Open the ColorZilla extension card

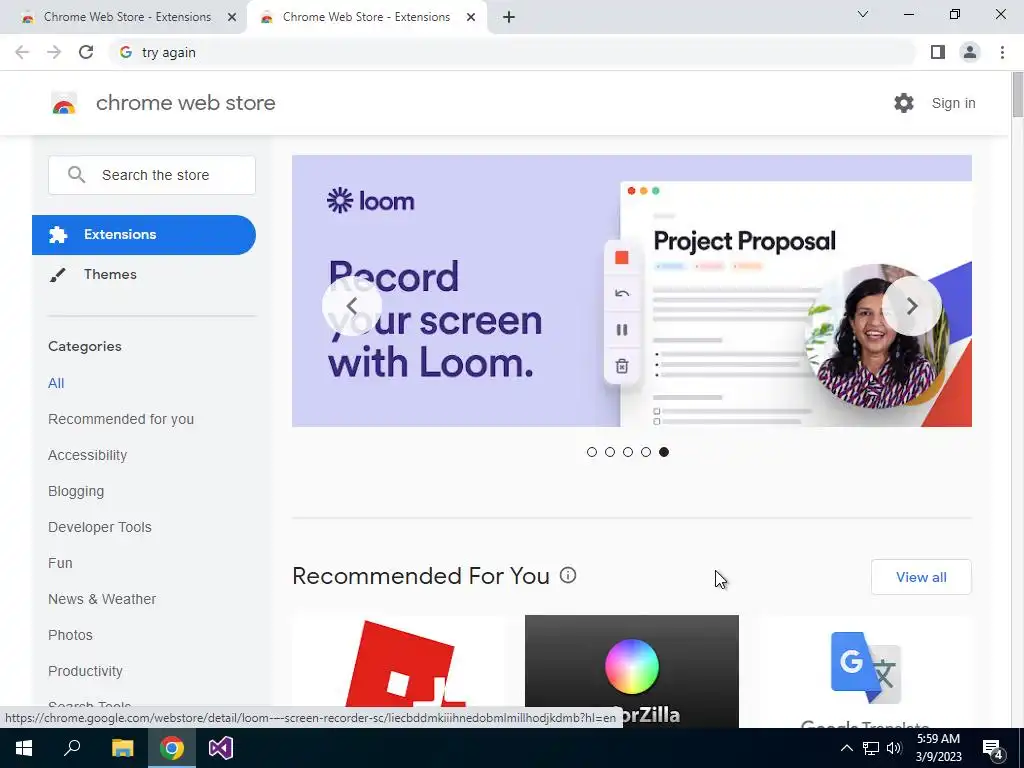click(x=632, y=671)
